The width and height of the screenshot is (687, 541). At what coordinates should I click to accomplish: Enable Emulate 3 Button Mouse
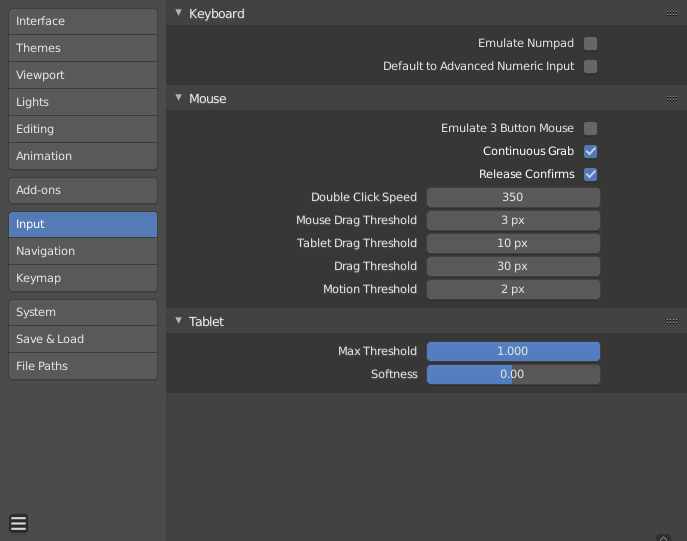coord(590,128)
